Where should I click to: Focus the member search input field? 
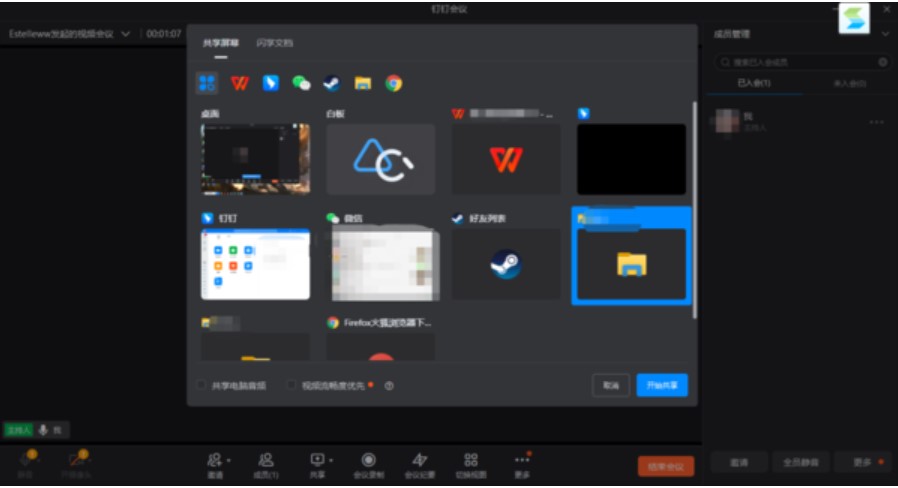[x=802, y=62]
